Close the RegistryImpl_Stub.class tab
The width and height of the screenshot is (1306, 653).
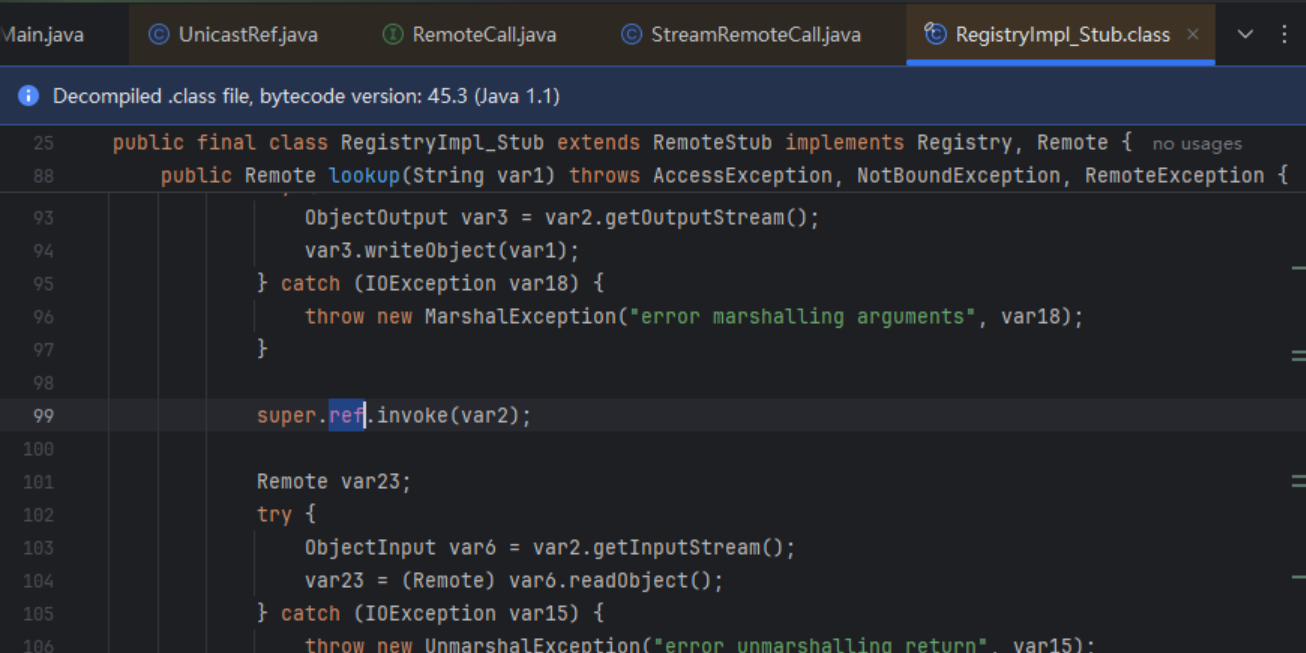coord(1192,35)
